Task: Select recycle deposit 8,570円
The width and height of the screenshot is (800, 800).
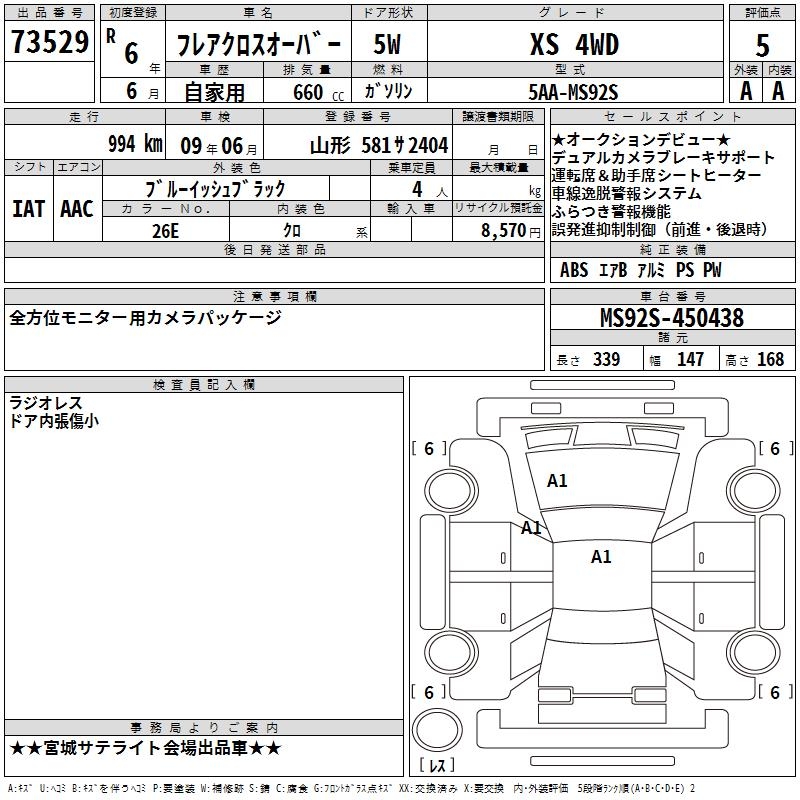Action: point(511,231)
